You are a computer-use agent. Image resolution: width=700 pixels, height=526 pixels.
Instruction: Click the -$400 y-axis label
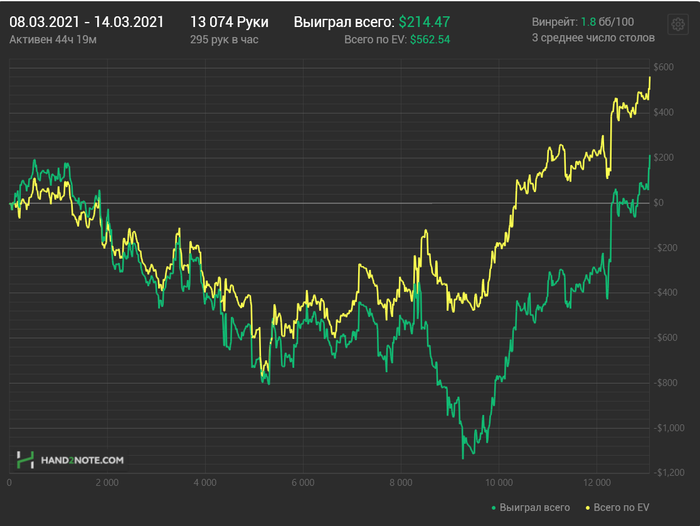coord(665,292)
